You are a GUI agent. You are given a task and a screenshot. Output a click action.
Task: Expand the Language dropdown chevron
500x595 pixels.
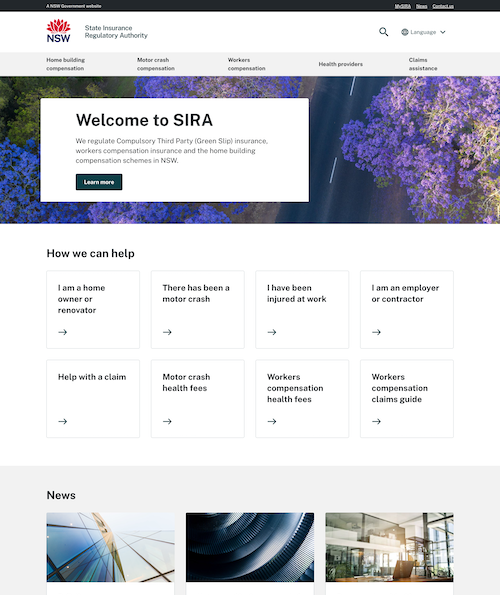pos(443,32)
